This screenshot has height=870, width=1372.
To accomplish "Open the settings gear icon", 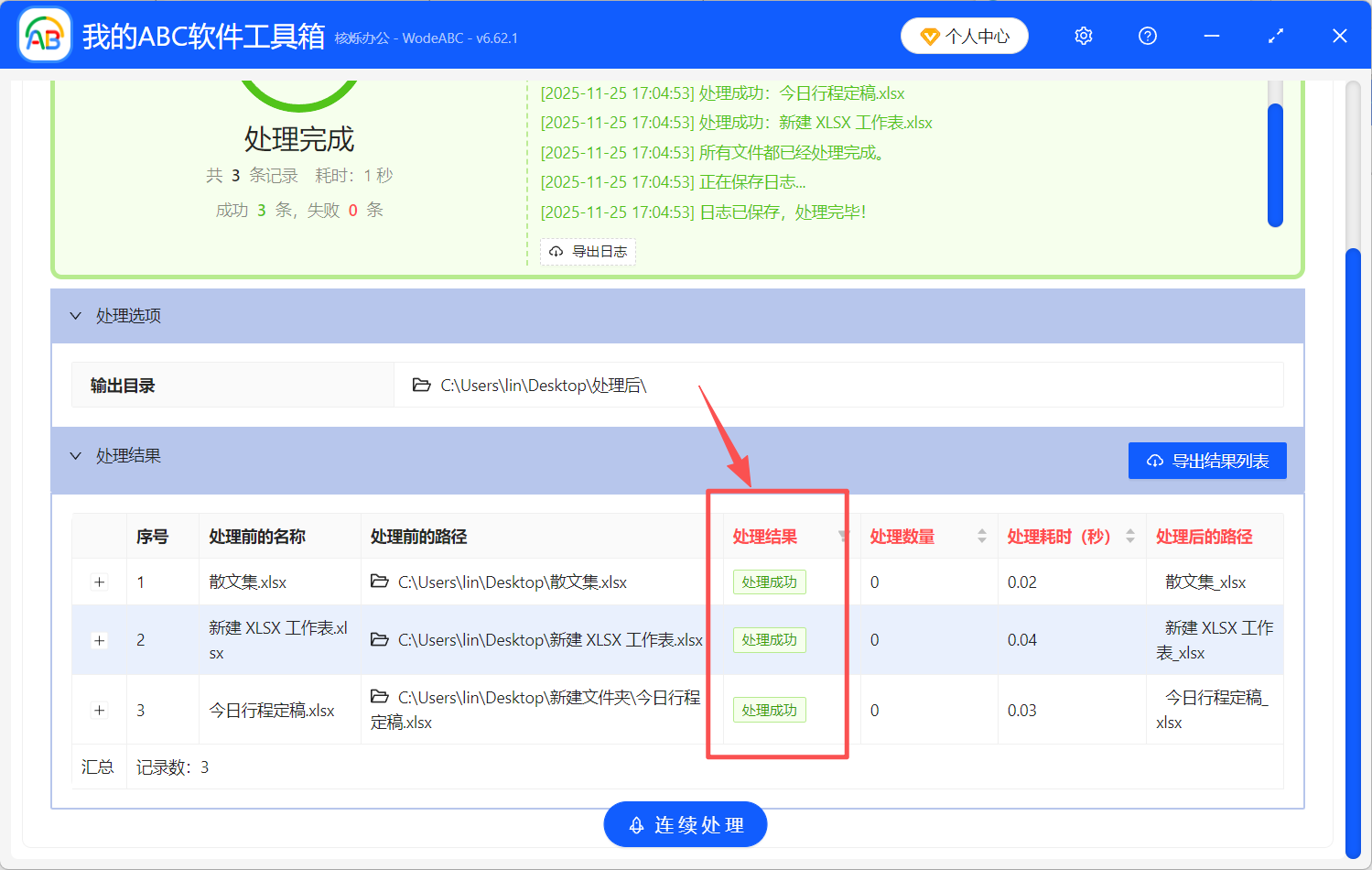I will (x=1083, y=35).
